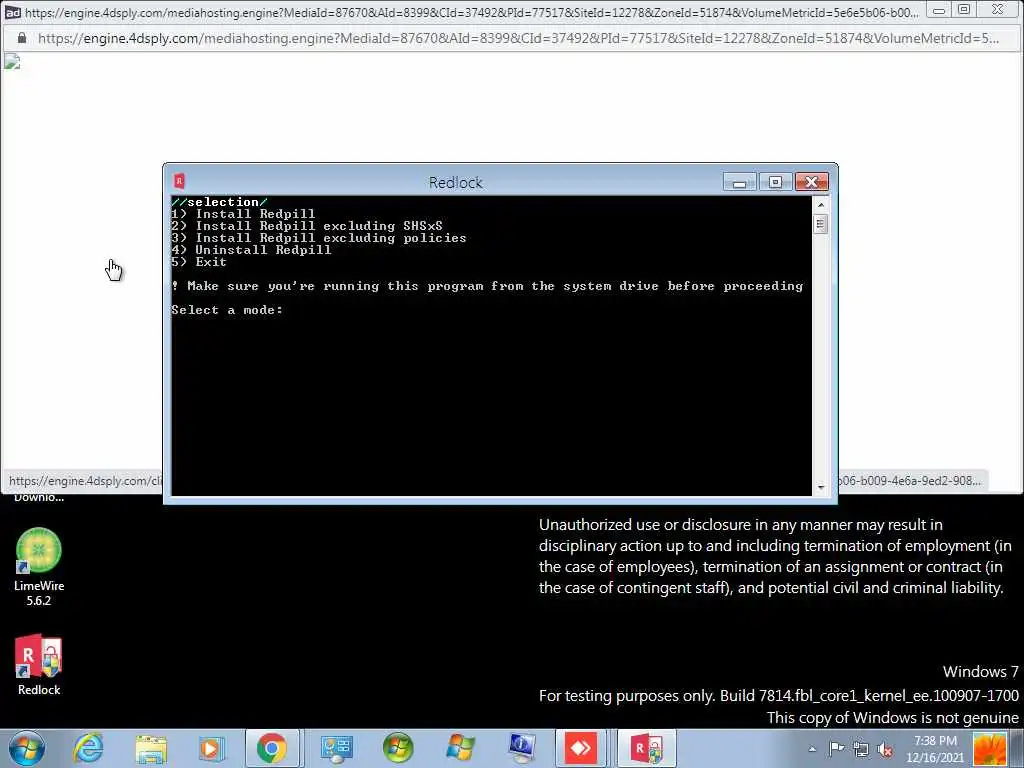Screen dimensions: 1024x768
Task: Switch to Redlock taskbar button
Action: coord(646,748)
